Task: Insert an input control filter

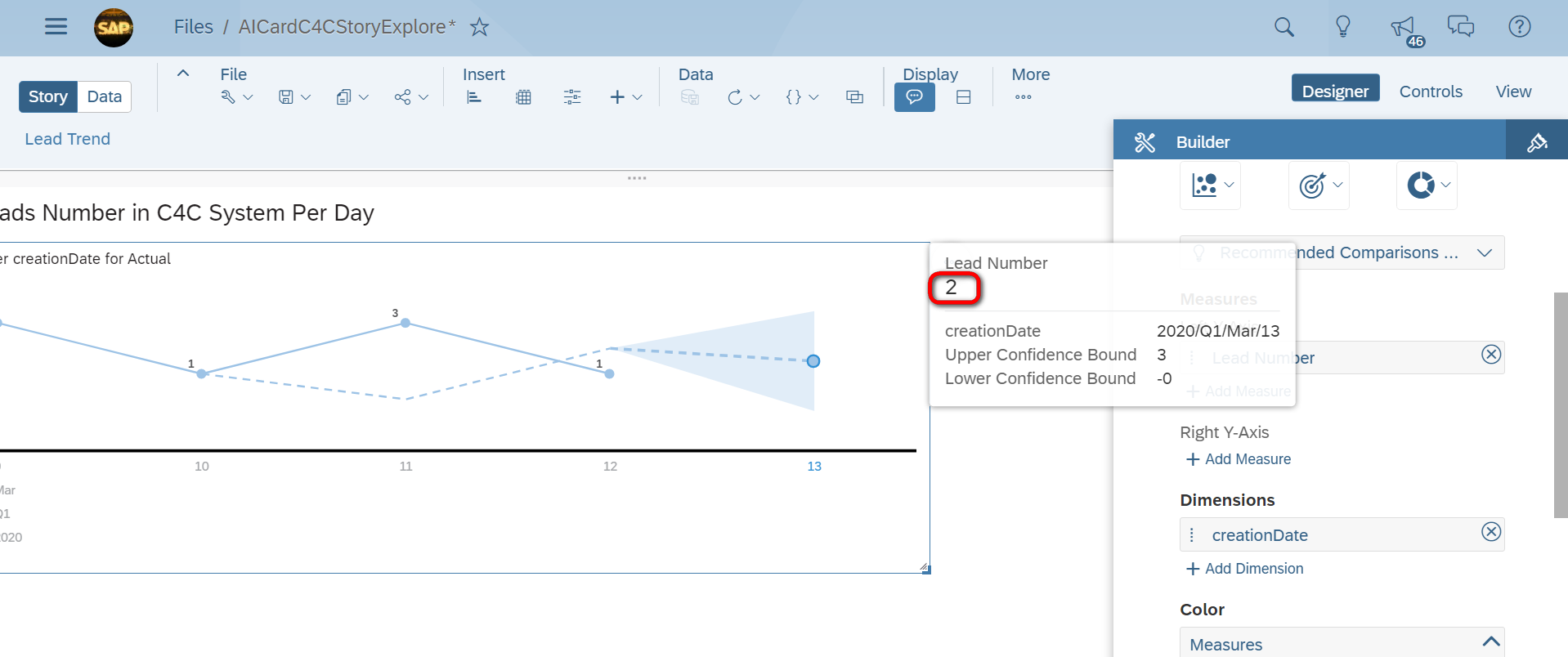Action: [572, 97]
